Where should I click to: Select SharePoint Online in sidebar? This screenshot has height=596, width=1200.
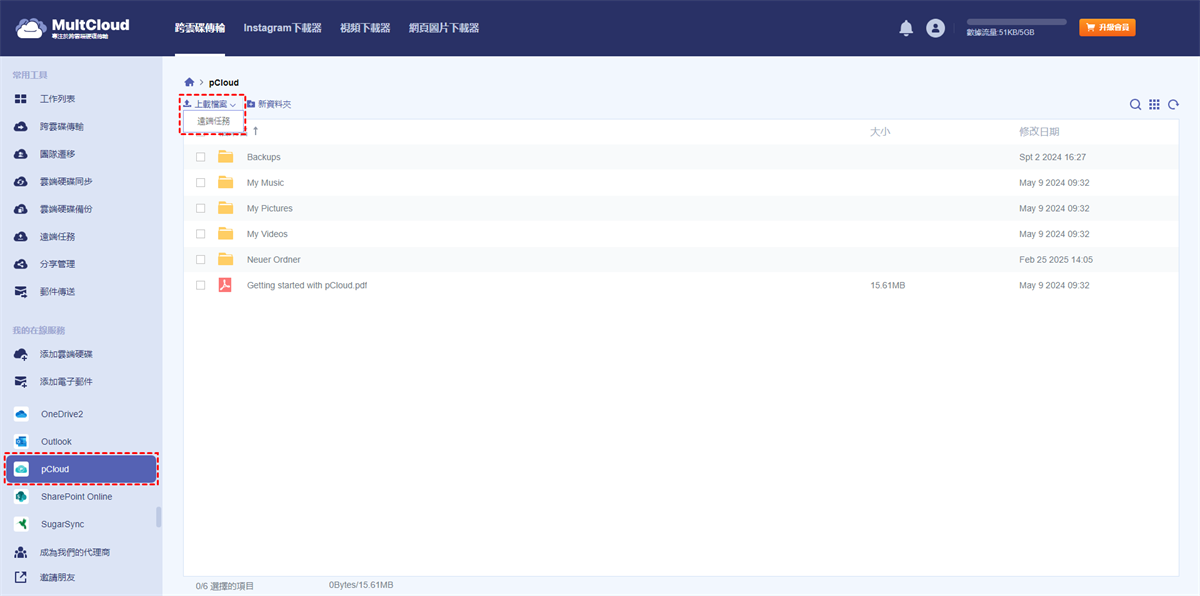(76, 497)
